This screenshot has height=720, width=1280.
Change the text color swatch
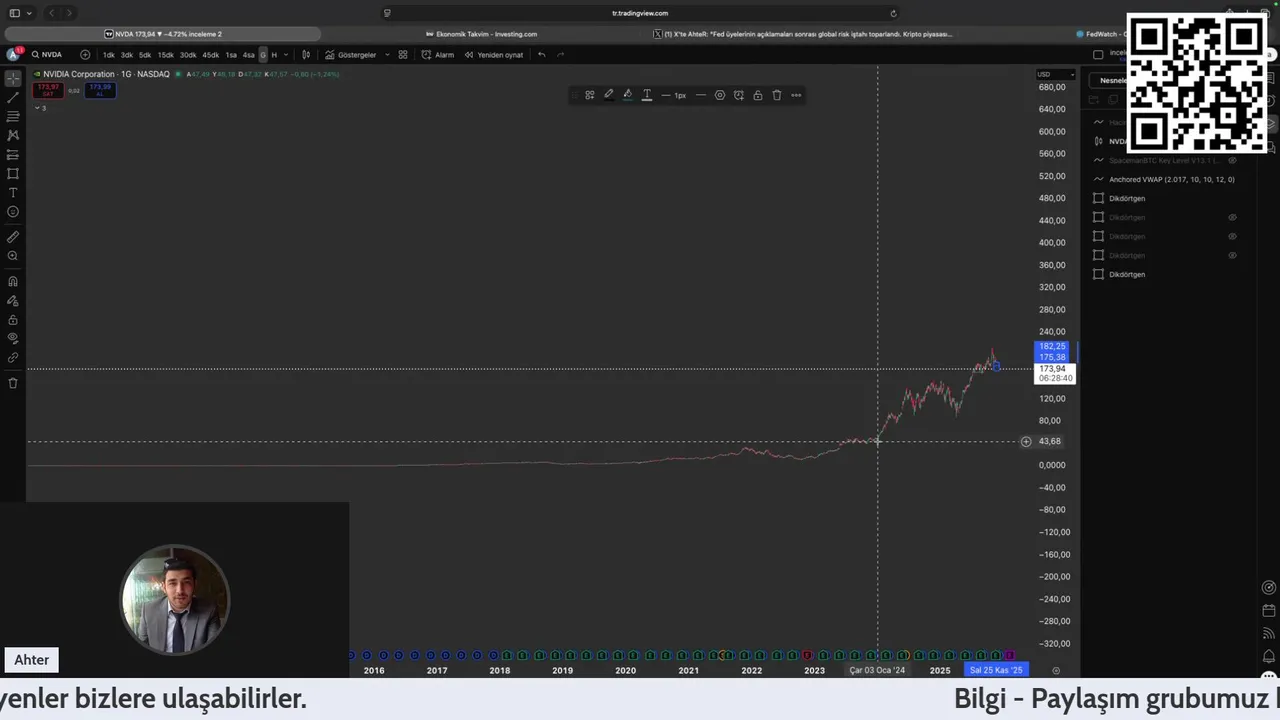click(x=647, y=95)
